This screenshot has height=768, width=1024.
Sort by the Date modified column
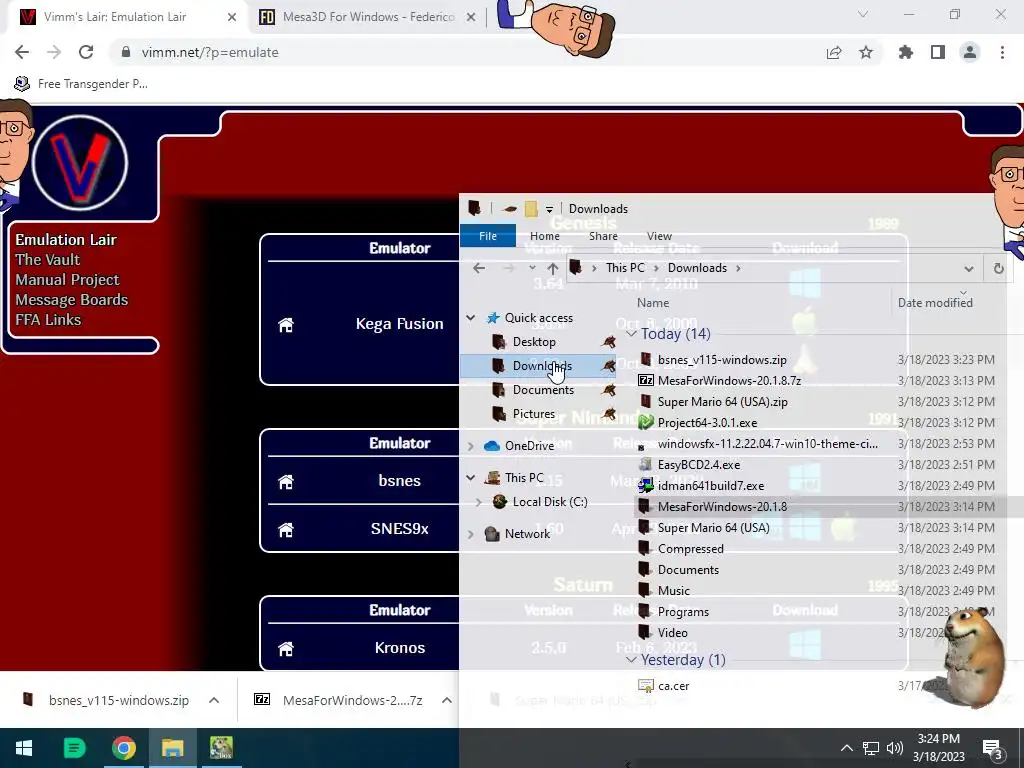click(935, 303)
